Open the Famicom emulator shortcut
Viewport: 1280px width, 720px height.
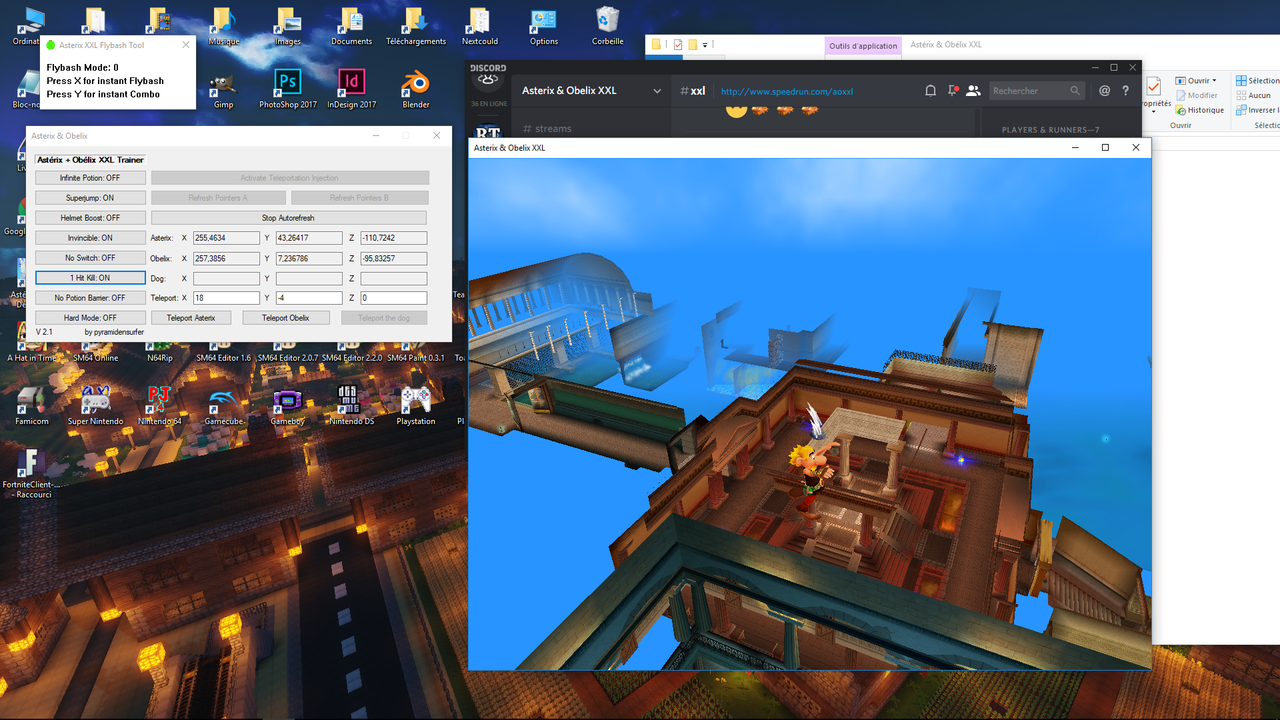click(x=31, y=406)
